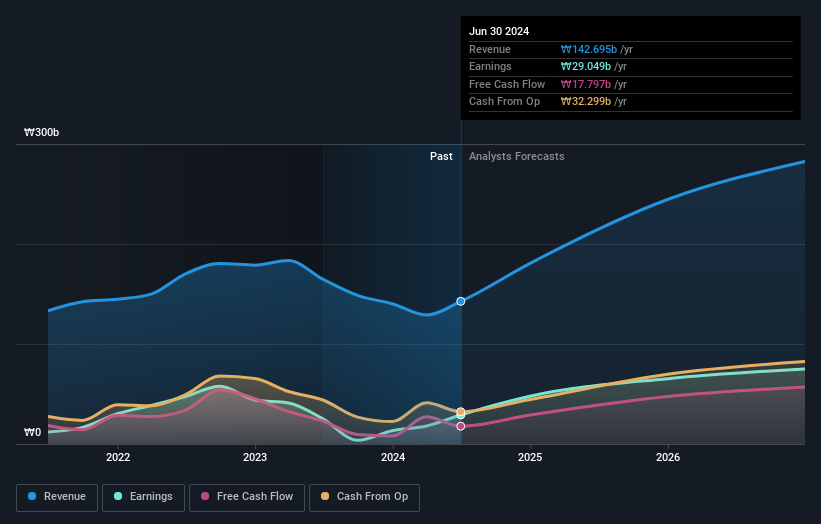Click the orange Cash From Op data marker
This screenshot has height=524, width=821.
(461, 412)
